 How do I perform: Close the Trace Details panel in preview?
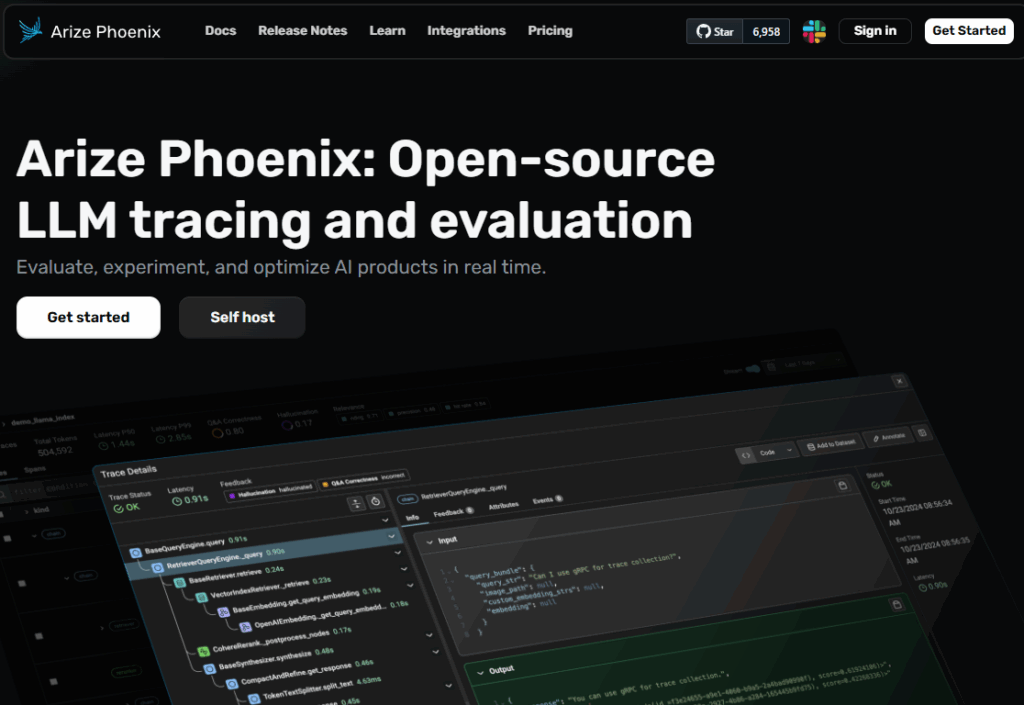coord(899,381)
